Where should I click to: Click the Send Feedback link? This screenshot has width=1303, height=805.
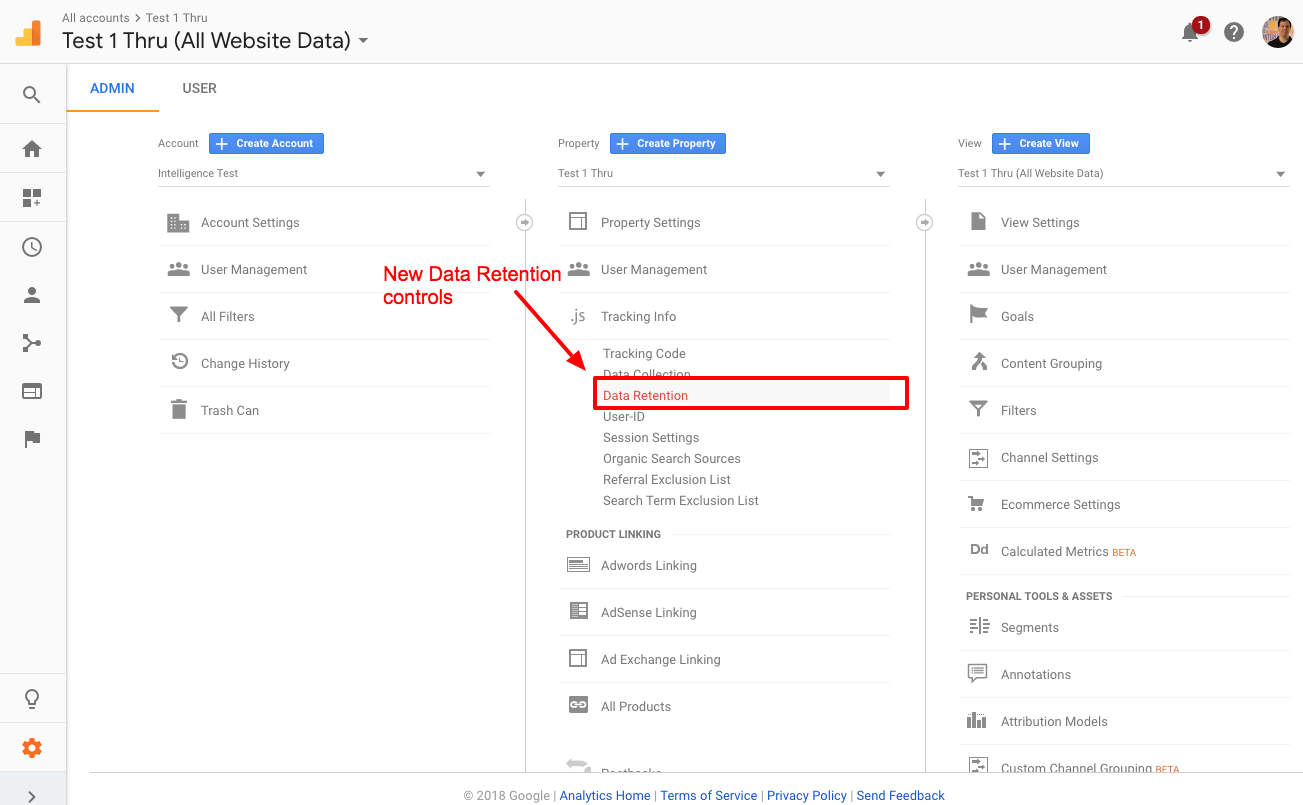click(901, 796)
